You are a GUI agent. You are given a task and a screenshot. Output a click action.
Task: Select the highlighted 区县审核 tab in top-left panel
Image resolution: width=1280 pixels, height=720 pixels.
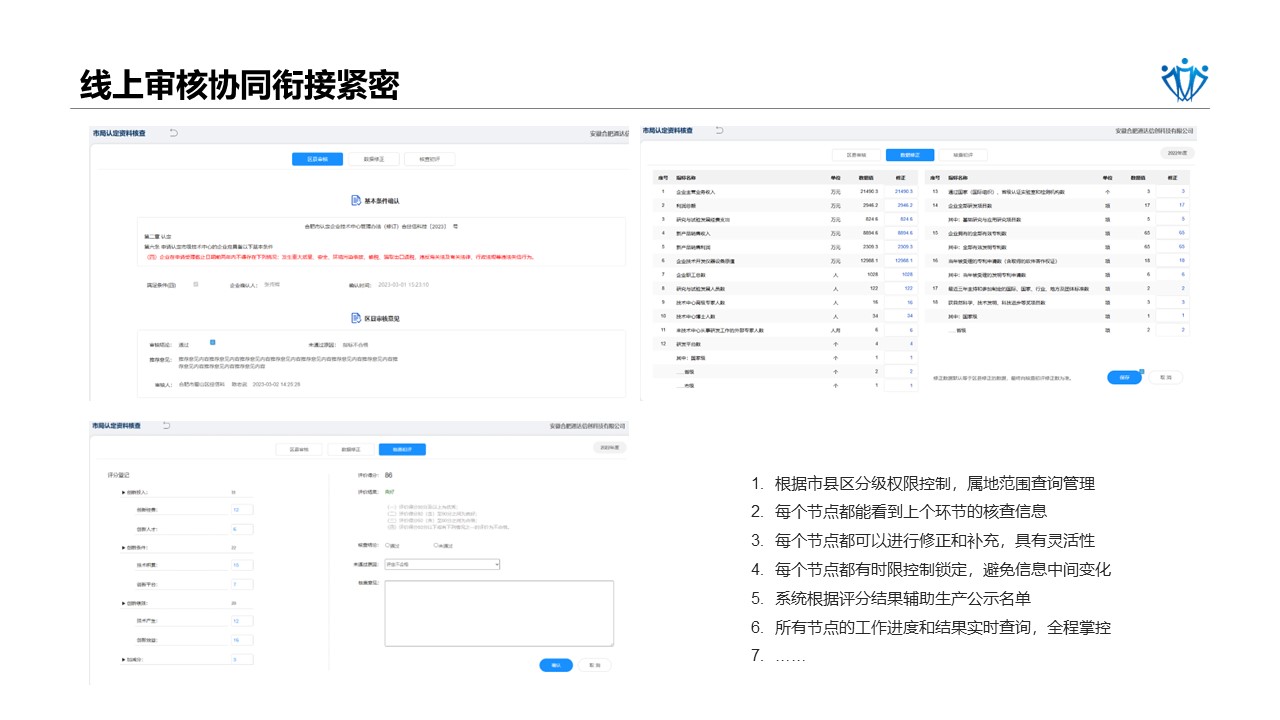317,159
